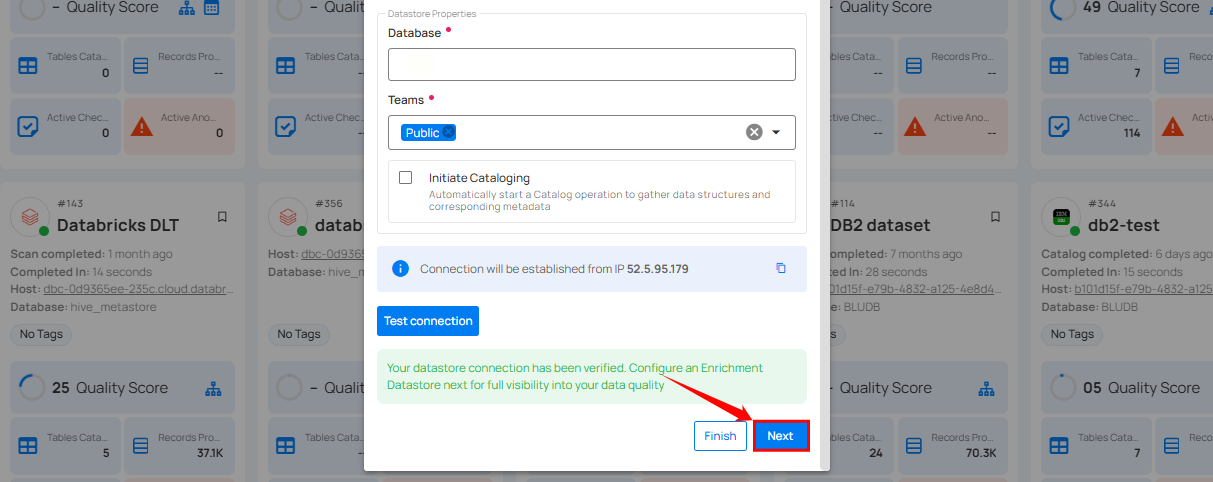
Task: Open the Teams selection field
Action: tap(590, 132)
